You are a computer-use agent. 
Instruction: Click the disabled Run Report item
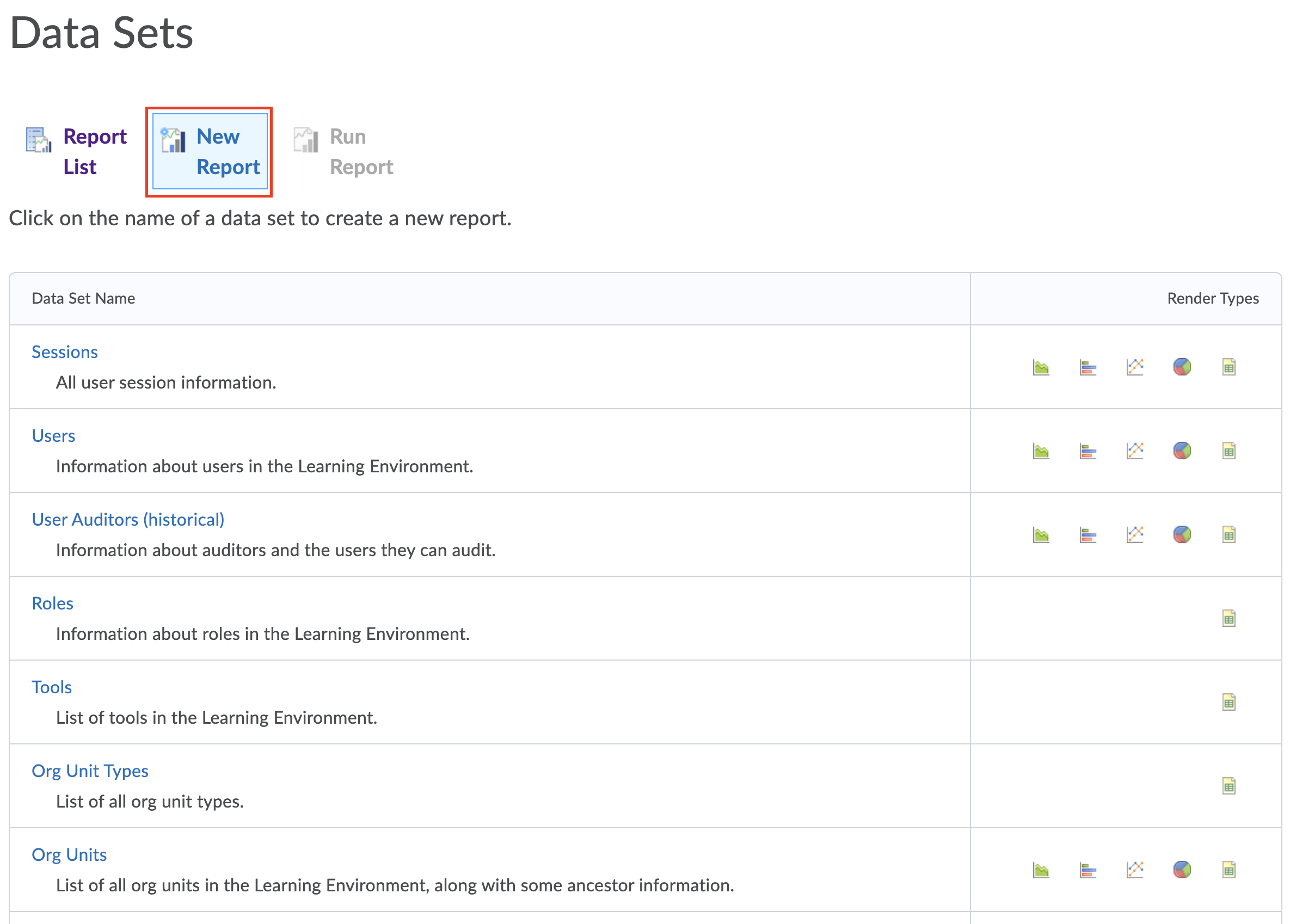343,151
